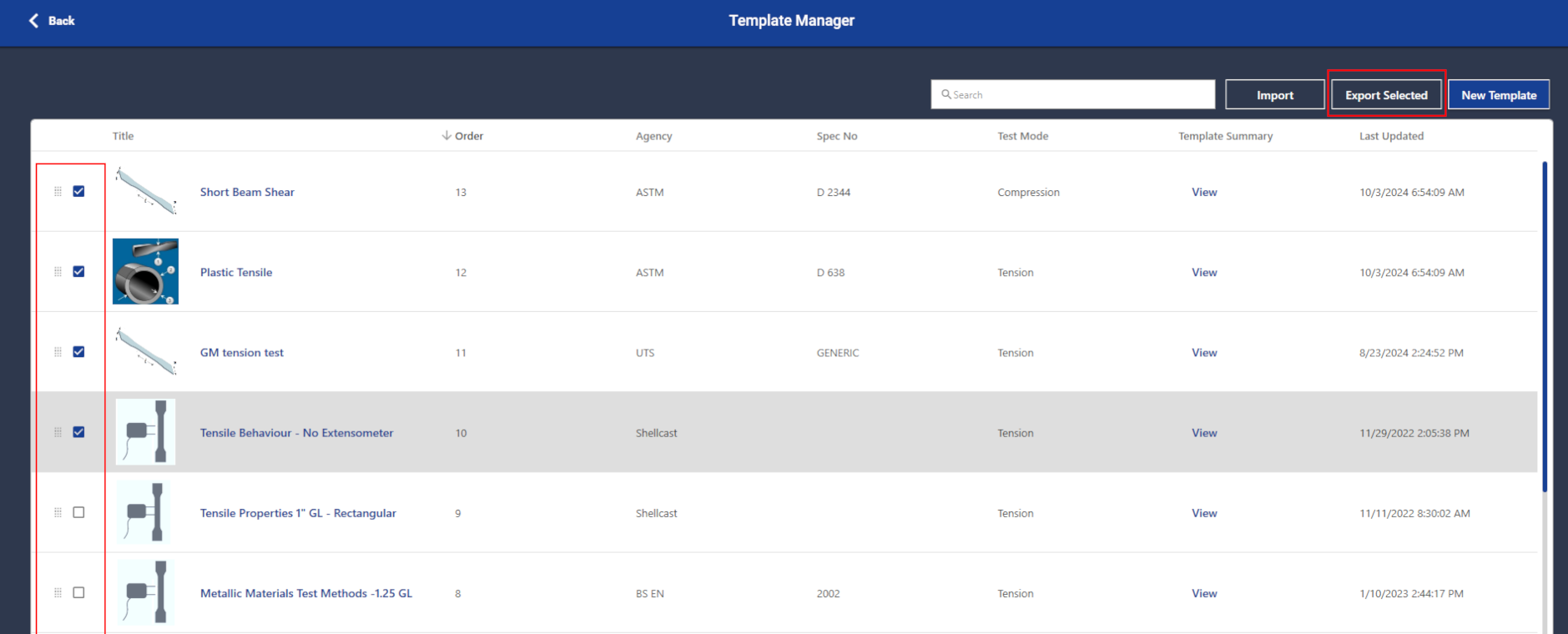View template summary for Short Beam Shear
Screen dimensions: 1568x634
(1204, 192)
